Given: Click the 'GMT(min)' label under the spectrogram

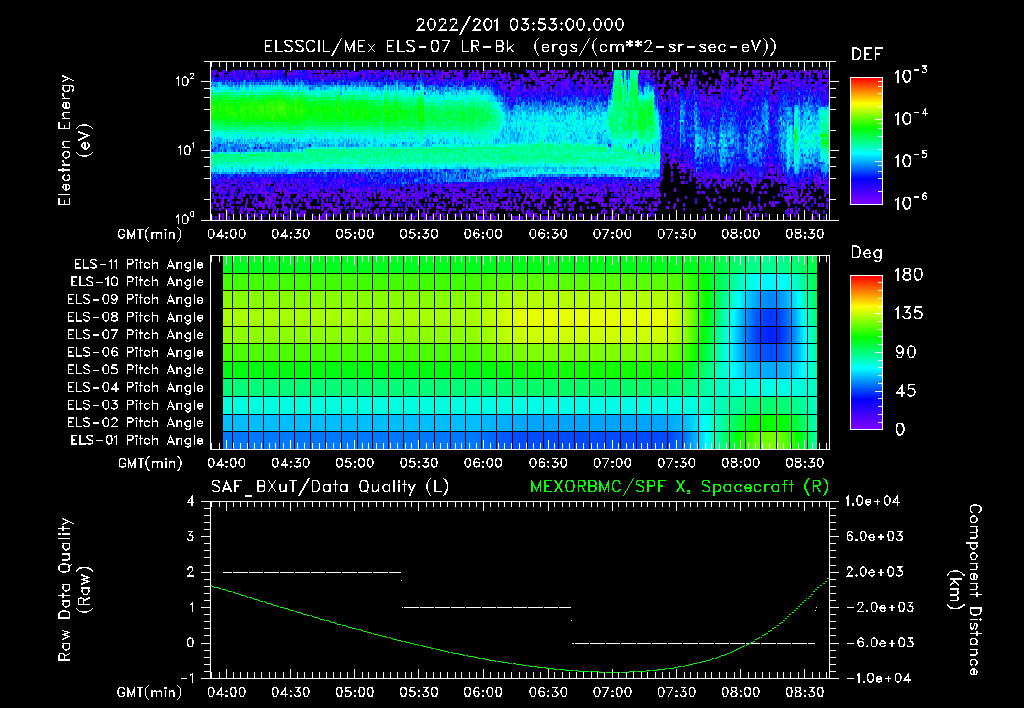Looking at the screenshot, I should tap(150, 234).
